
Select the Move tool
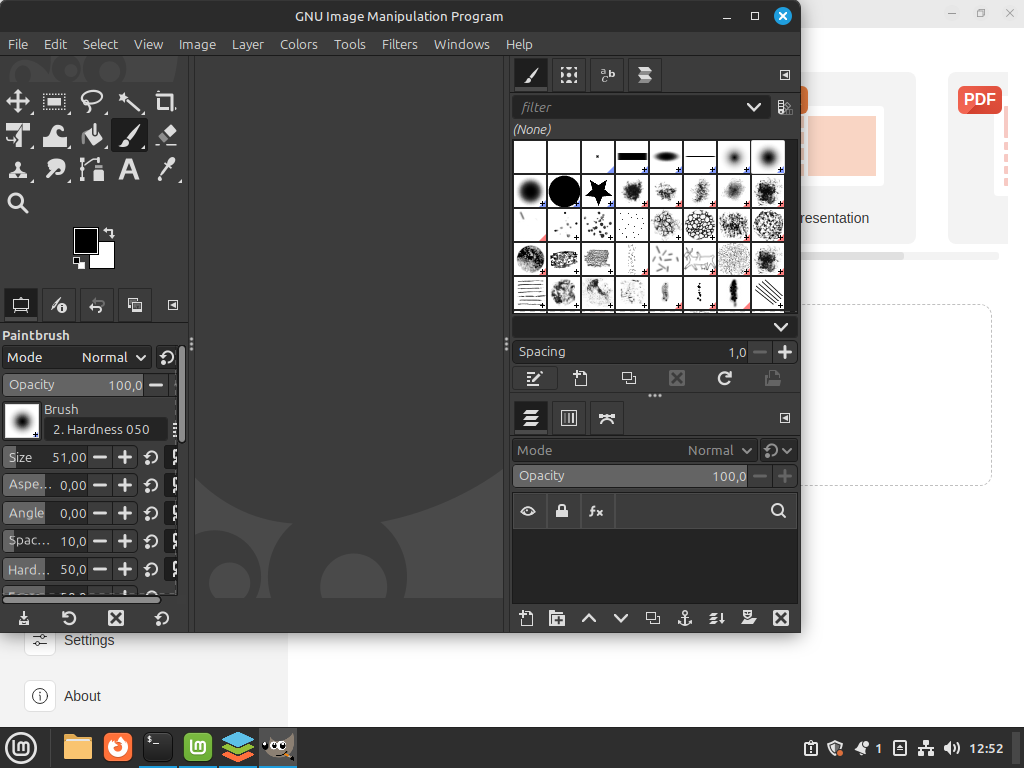pos(18,101)
